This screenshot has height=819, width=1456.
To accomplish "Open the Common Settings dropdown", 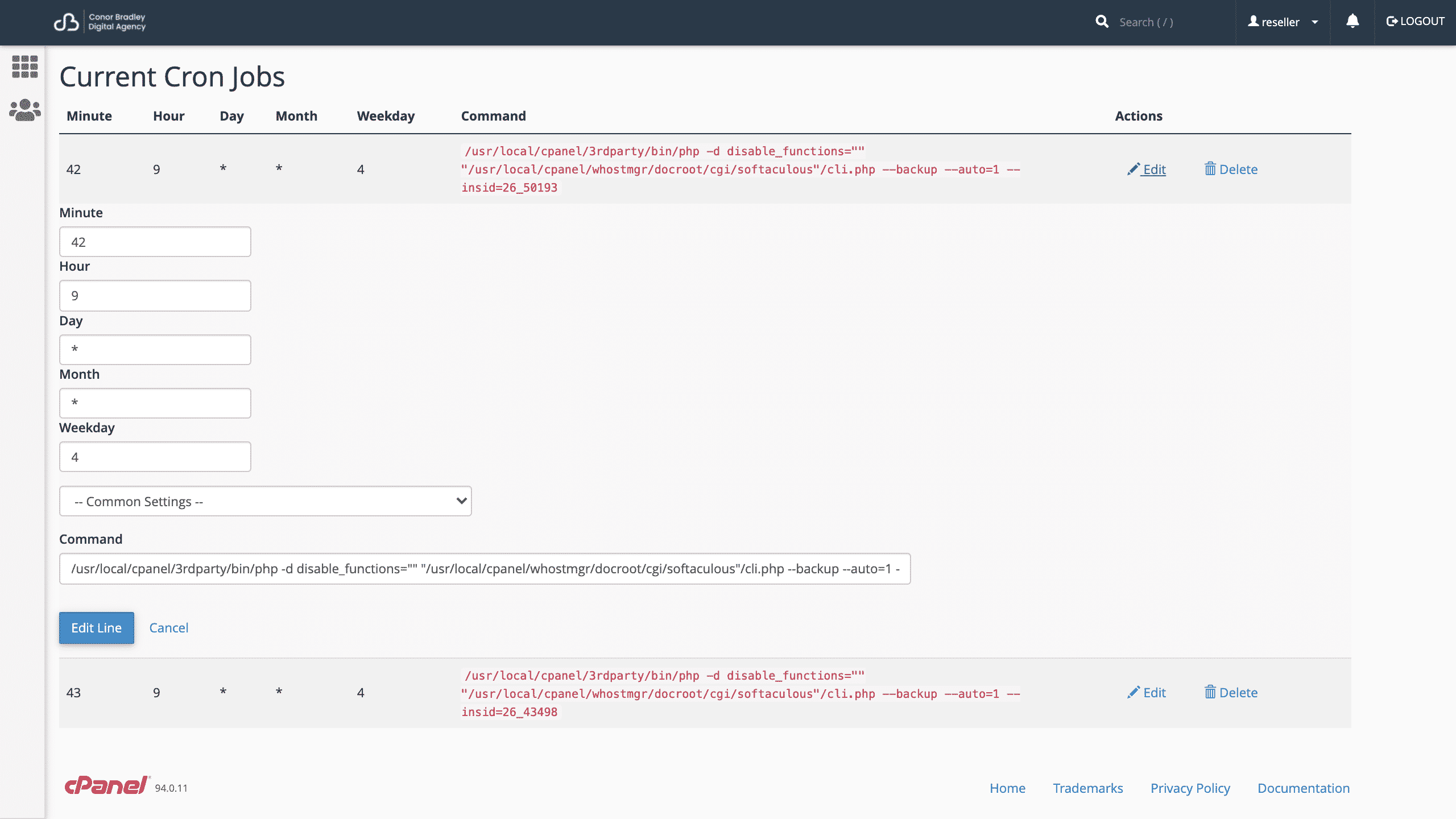I will point(266,501).
